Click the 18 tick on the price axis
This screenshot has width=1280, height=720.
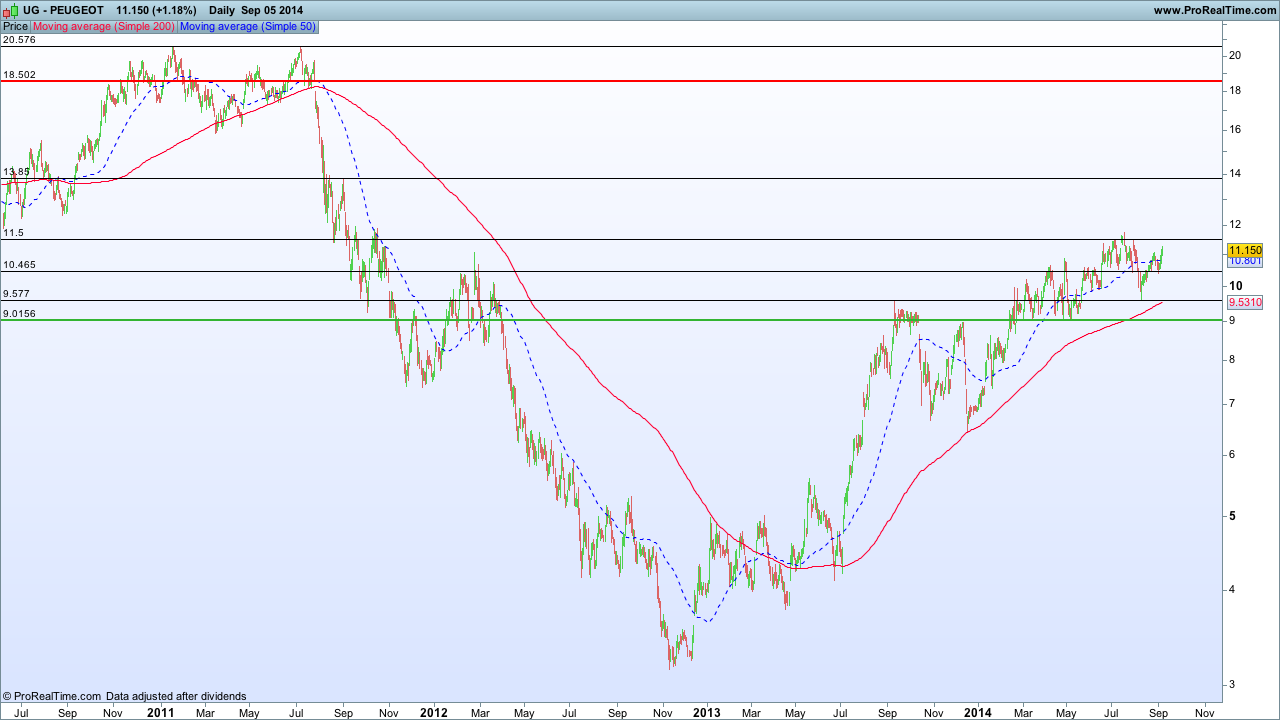coord(1235,90)
